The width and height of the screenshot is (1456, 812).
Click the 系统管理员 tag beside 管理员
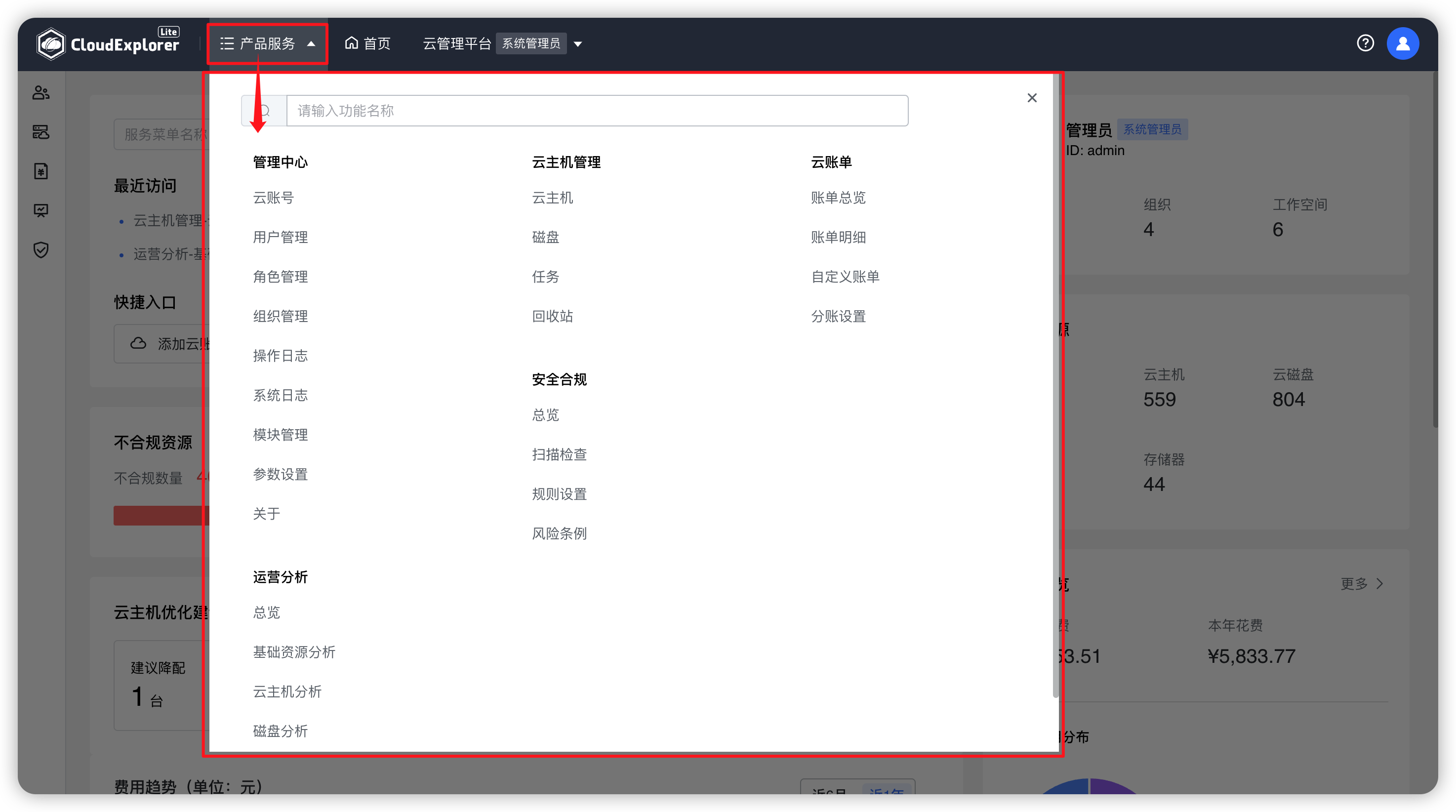tap(1152, 129)
